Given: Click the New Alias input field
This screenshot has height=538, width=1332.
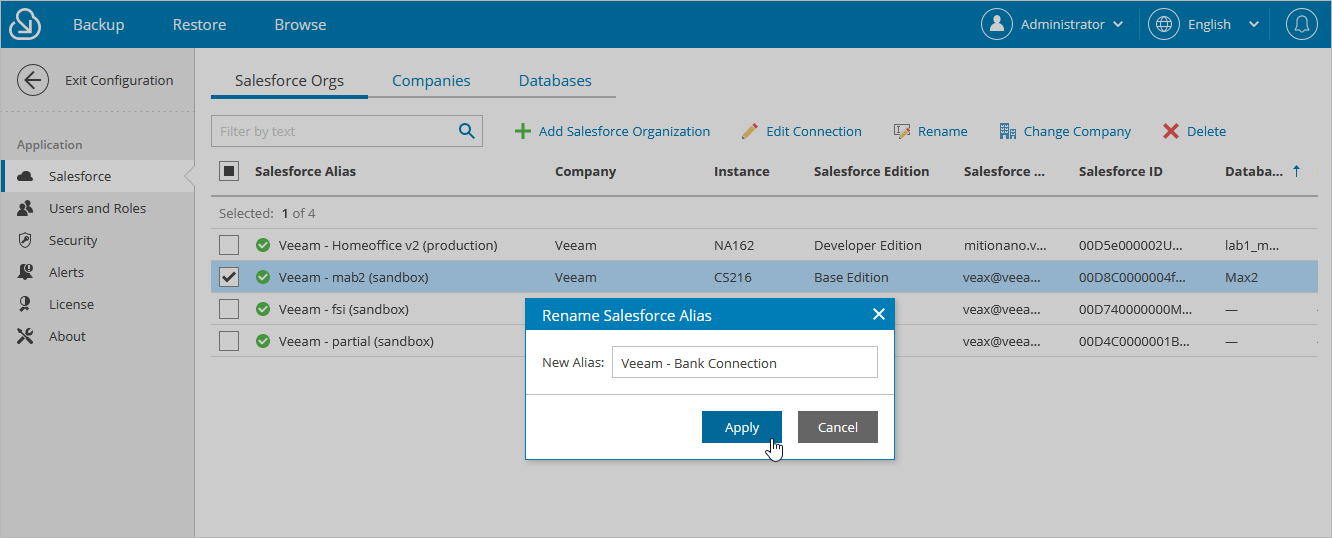Looking at the screenshot, I should click(x=745, y=363).
